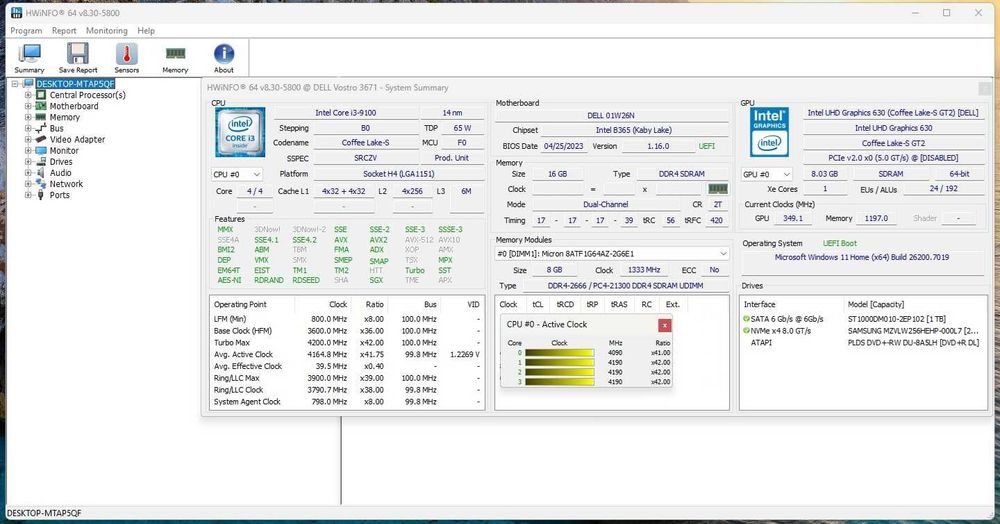Select the Audio tree item
This screenshot has height=524, width=1000.
pyautogui.click(x=61, y=173)
